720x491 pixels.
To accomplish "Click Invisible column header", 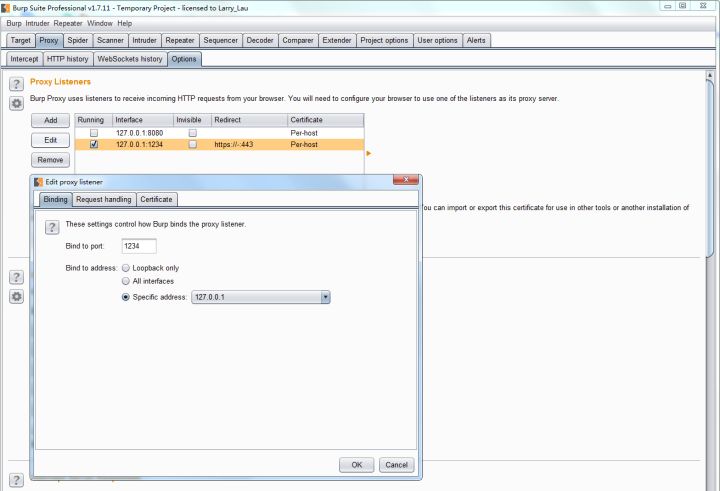I will pyautogui.click(x=192, y=120).
